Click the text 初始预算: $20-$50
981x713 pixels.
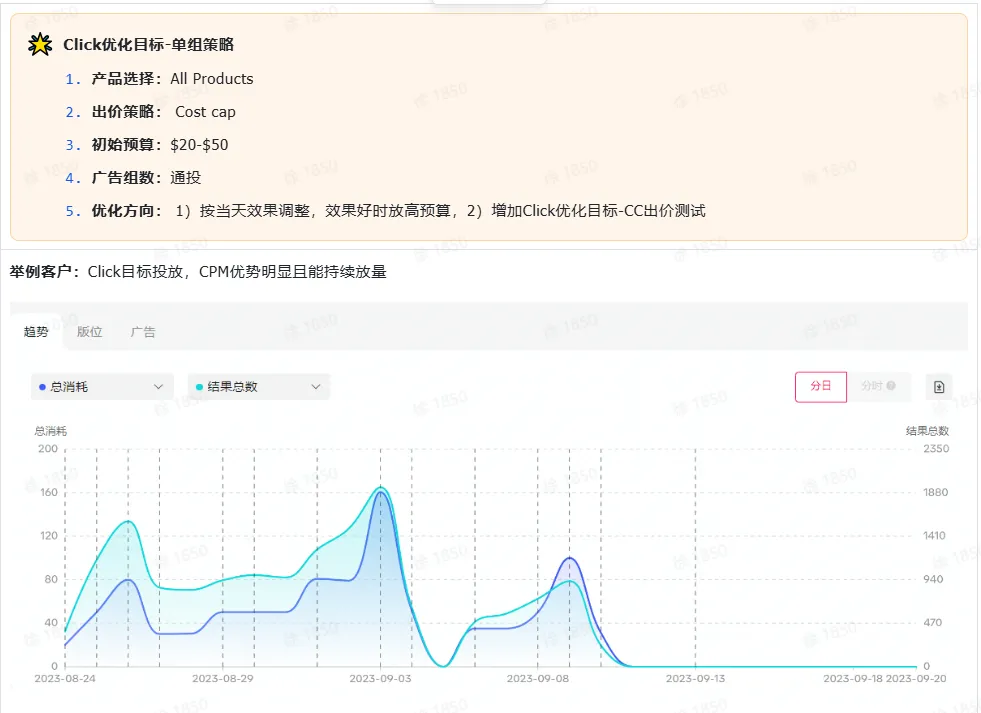point(160,145)
